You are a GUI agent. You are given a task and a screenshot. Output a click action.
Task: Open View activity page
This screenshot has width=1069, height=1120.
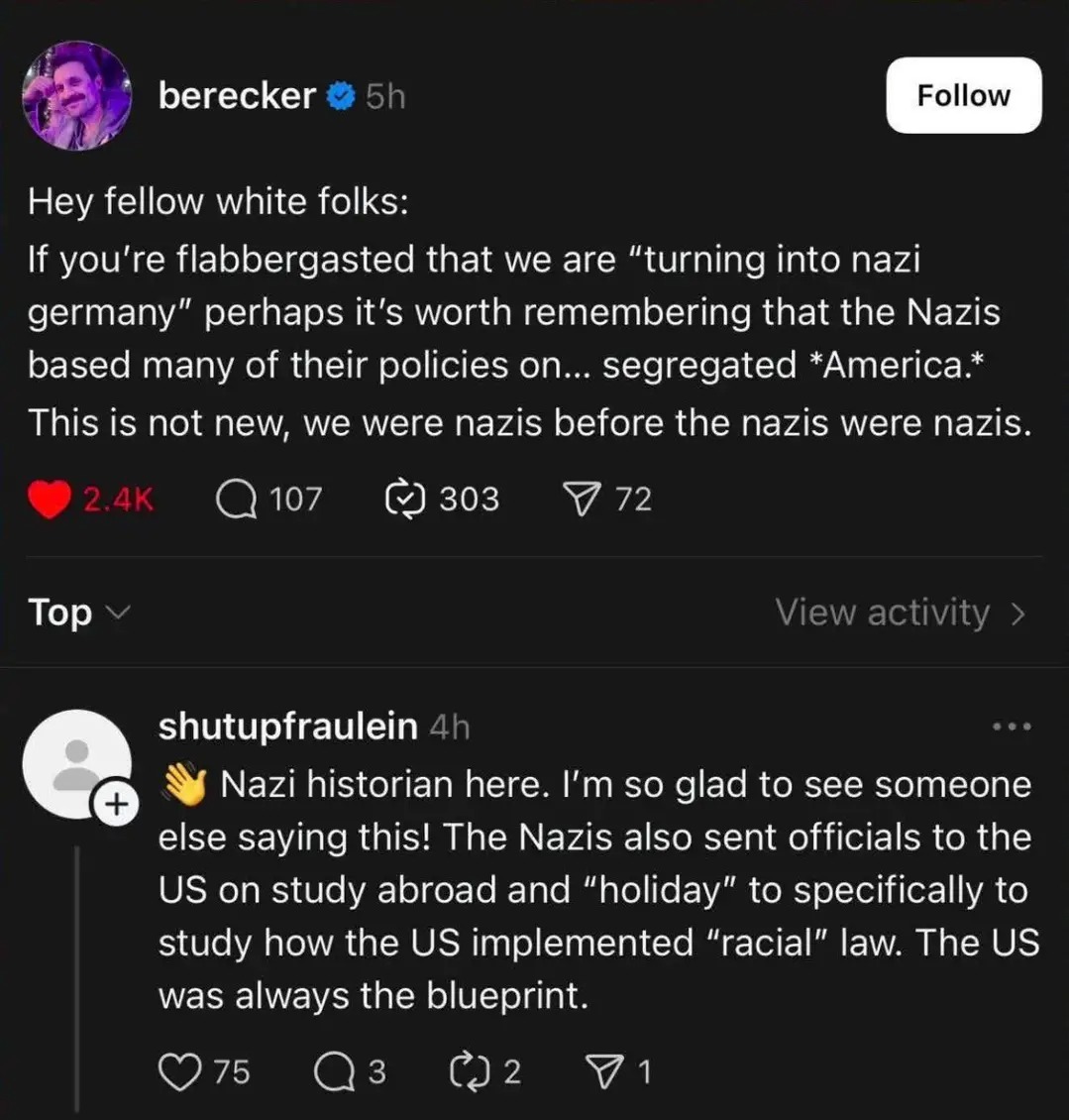click(x=882, y=613)
